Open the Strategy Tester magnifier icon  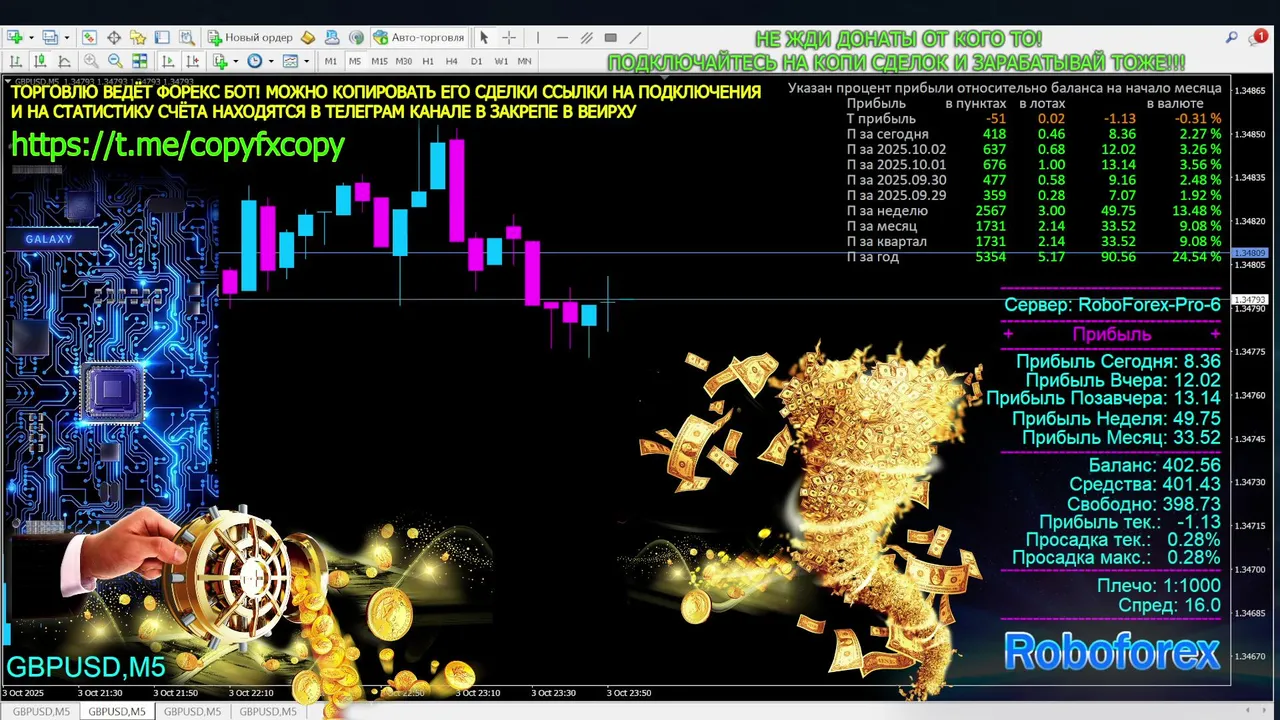click(x=186, y=37)
